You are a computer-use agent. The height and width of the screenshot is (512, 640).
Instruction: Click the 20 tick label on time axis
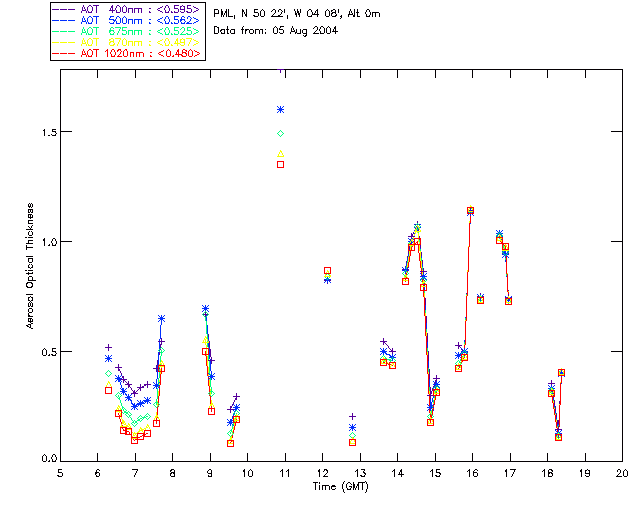pos(622,473)
